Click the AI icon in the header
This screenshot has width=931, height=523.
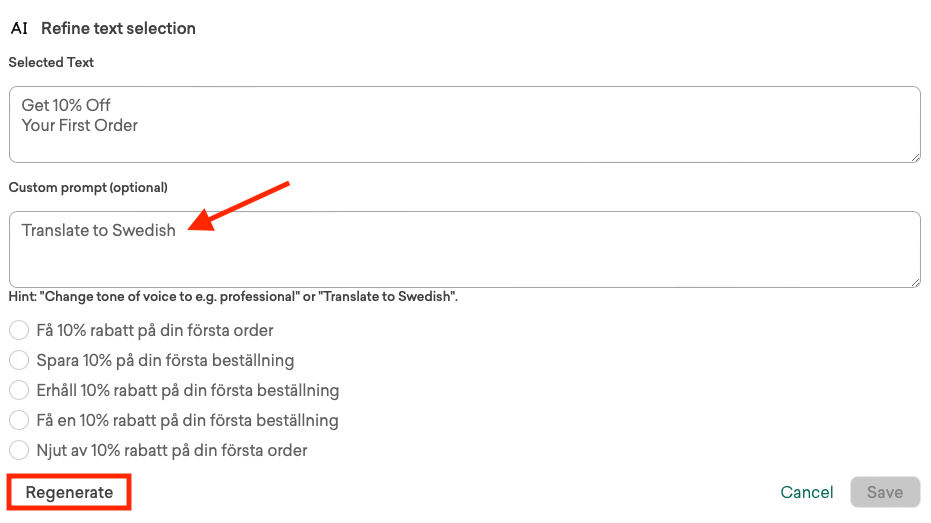tap(19, 29)
